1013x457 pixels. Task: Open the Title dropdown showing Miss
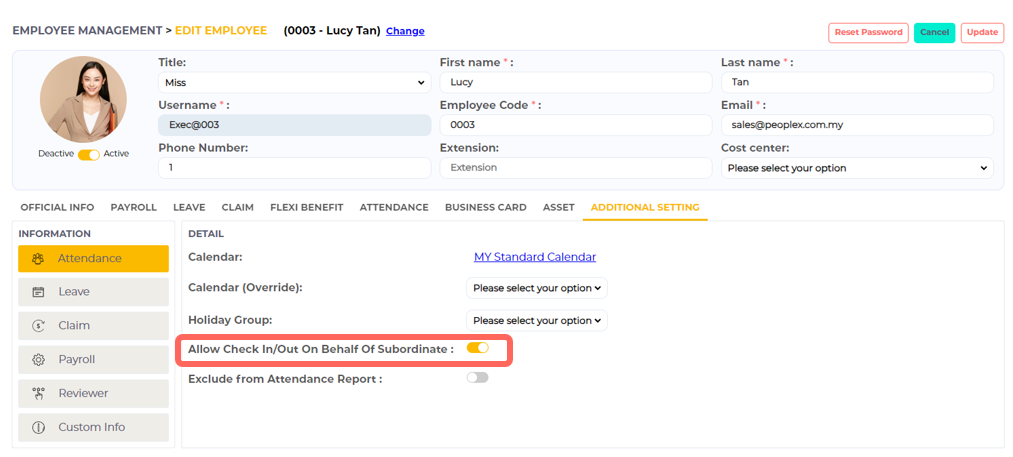294,83
